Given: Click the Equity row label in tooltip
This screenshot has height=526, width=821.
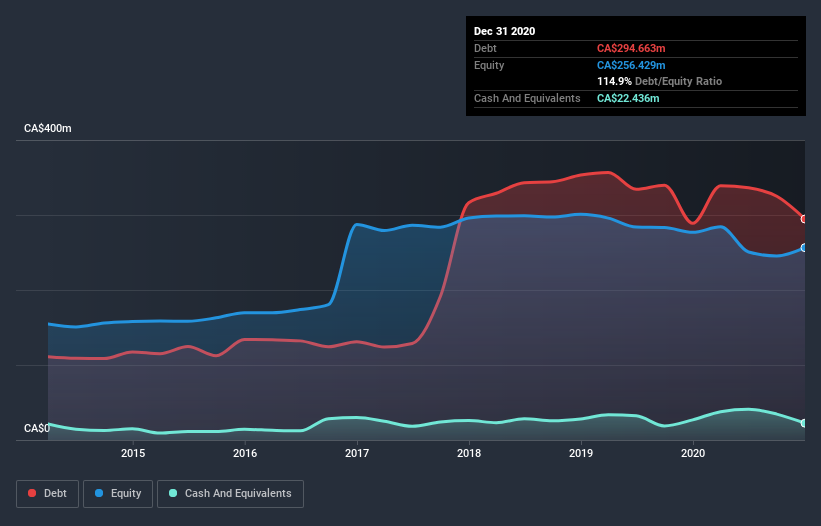Looking at the screenshot, I should point(489,65).
